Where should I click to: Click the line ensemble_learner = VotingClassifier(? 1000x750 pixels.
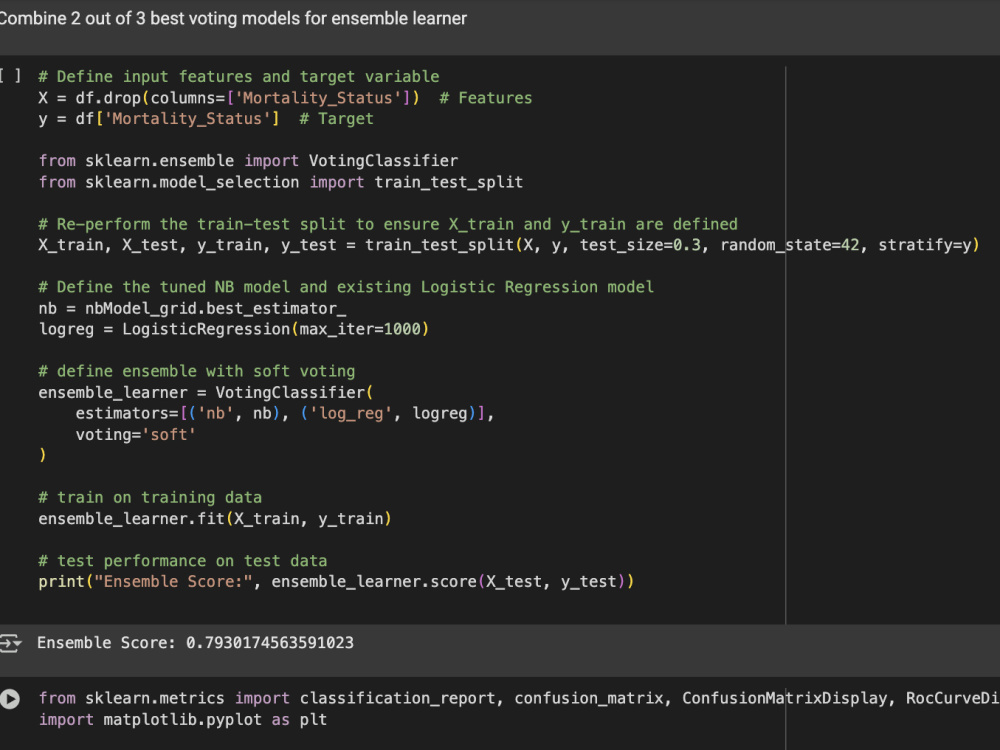click(x=206, y=392)
